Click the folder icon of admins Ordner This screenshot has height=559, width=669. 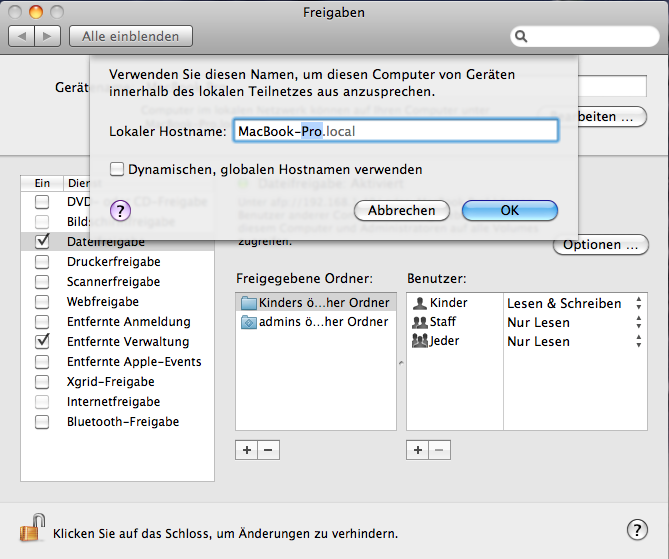click(248, 322)
